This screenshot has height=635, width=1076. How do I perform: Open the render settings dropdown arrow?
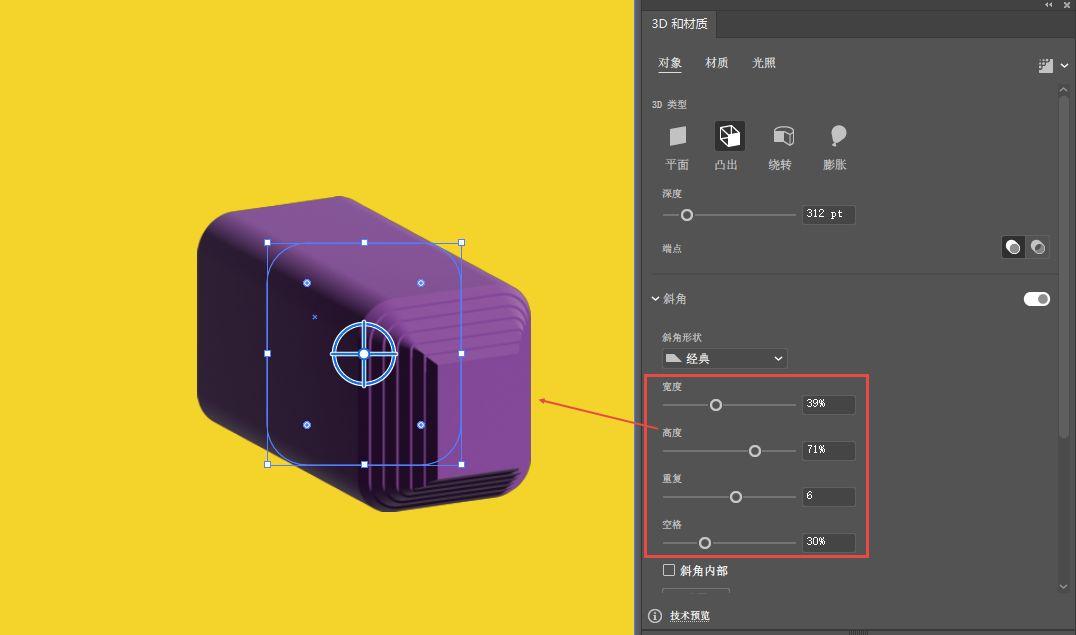pos(1064,66)
